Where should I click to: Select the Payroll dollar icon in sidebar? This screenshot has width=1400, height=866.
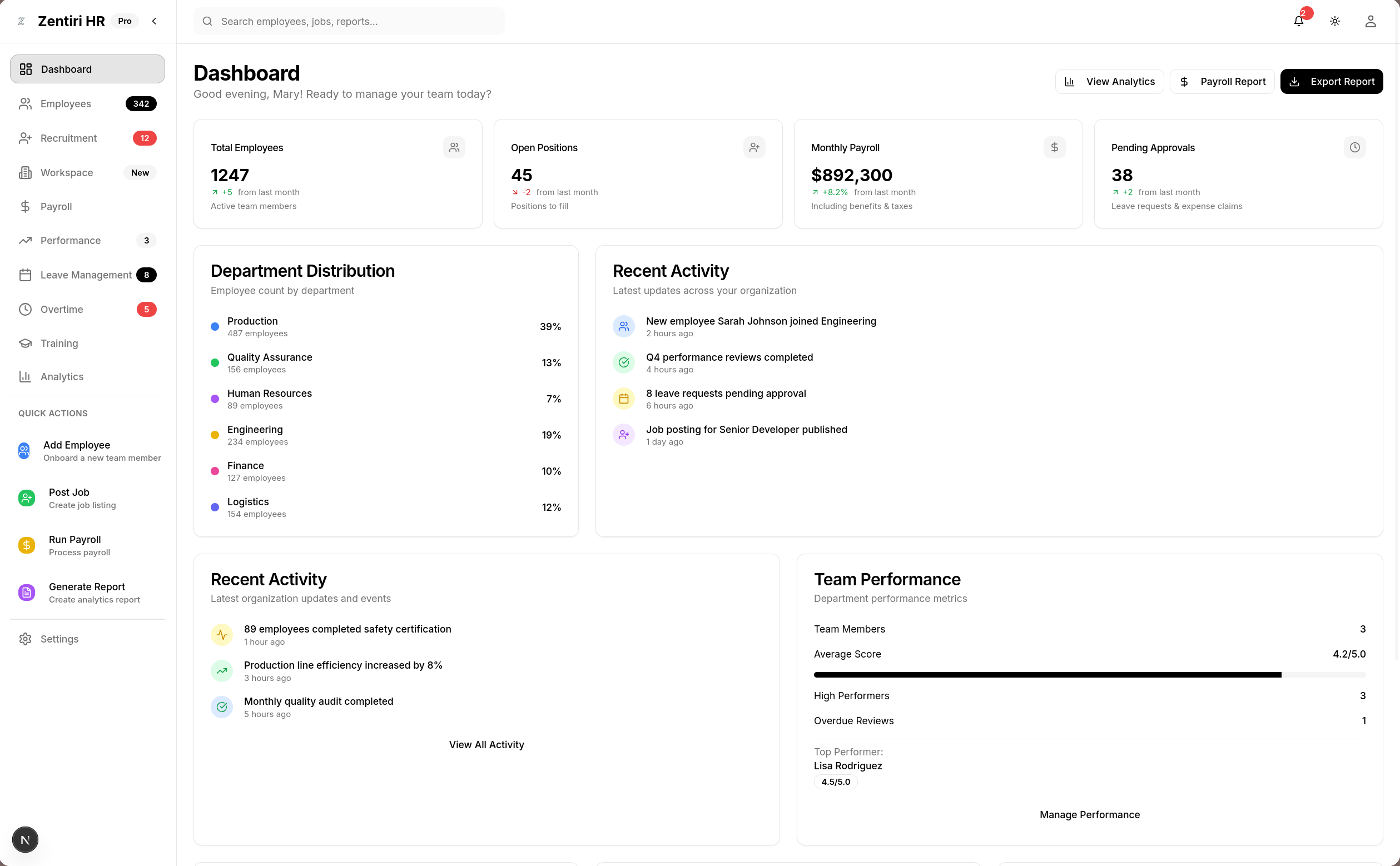(x=25, y=206)
